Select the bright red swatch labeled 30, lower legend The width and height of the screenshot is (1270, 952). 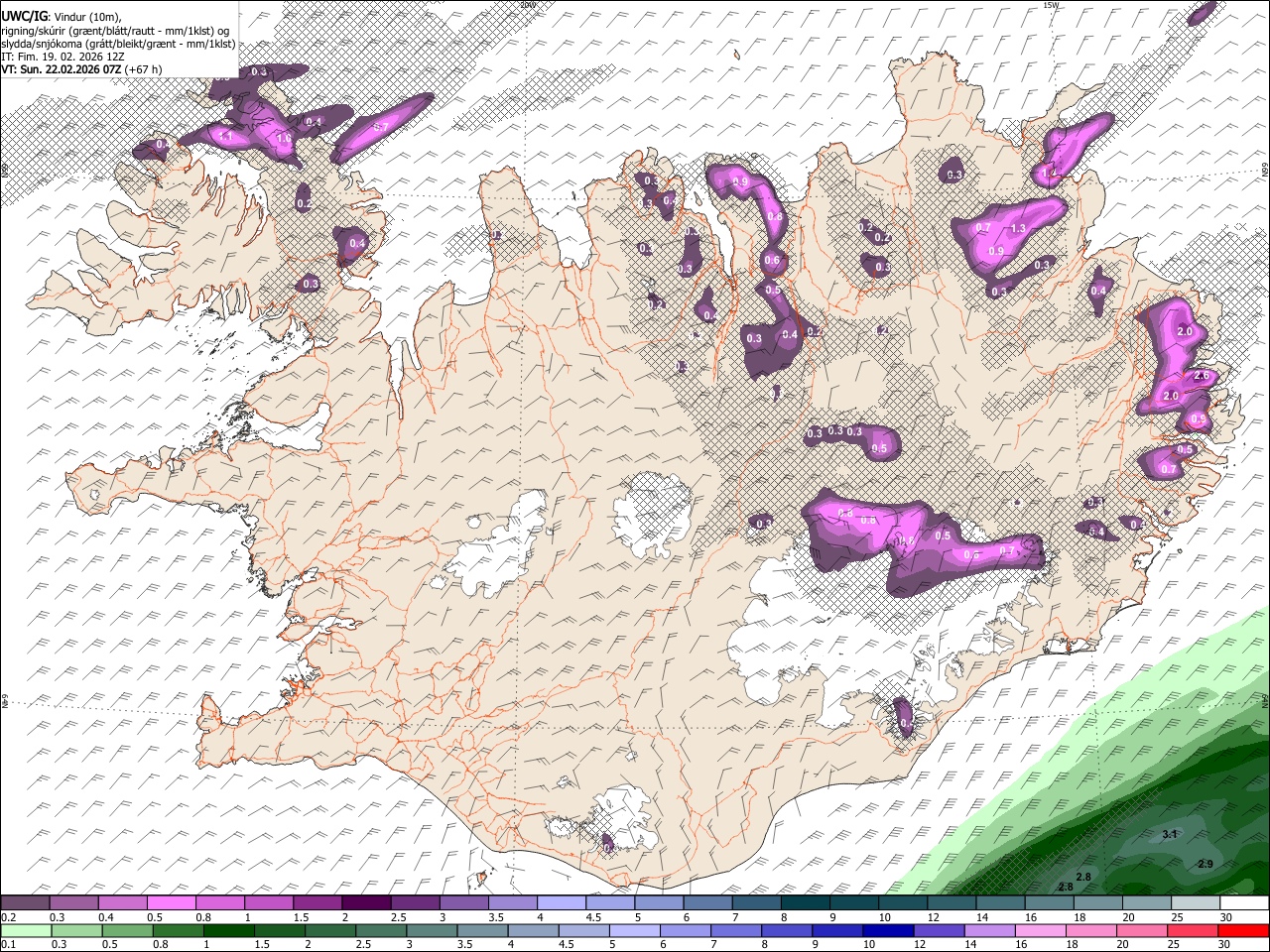[1242, 930]
